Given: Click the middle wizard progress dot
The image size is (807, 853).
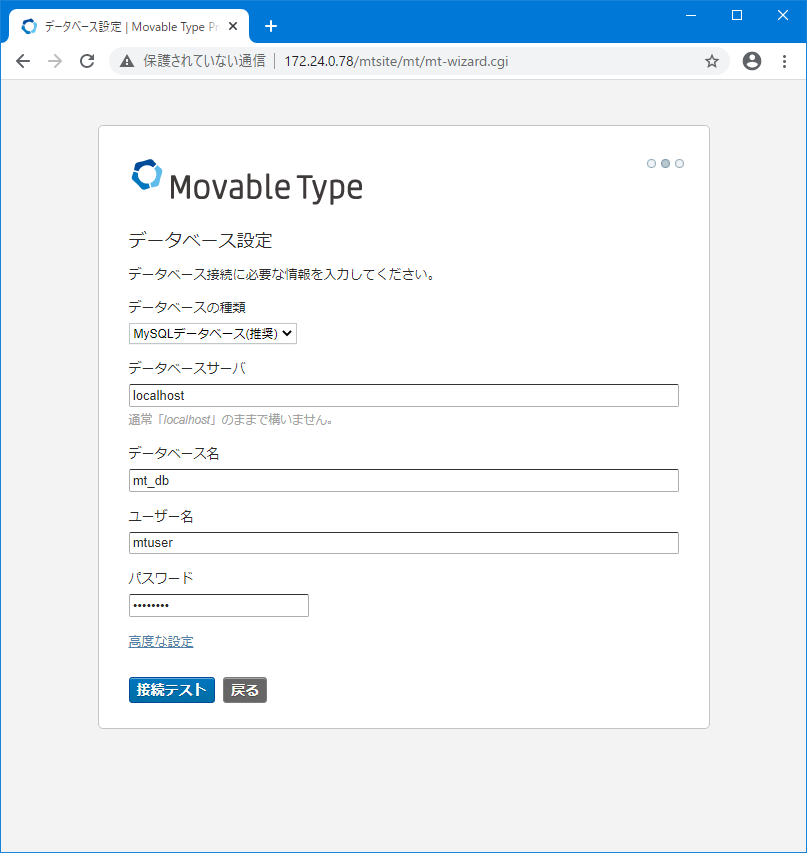Looking at the screenshot, I should pos(665,163).
